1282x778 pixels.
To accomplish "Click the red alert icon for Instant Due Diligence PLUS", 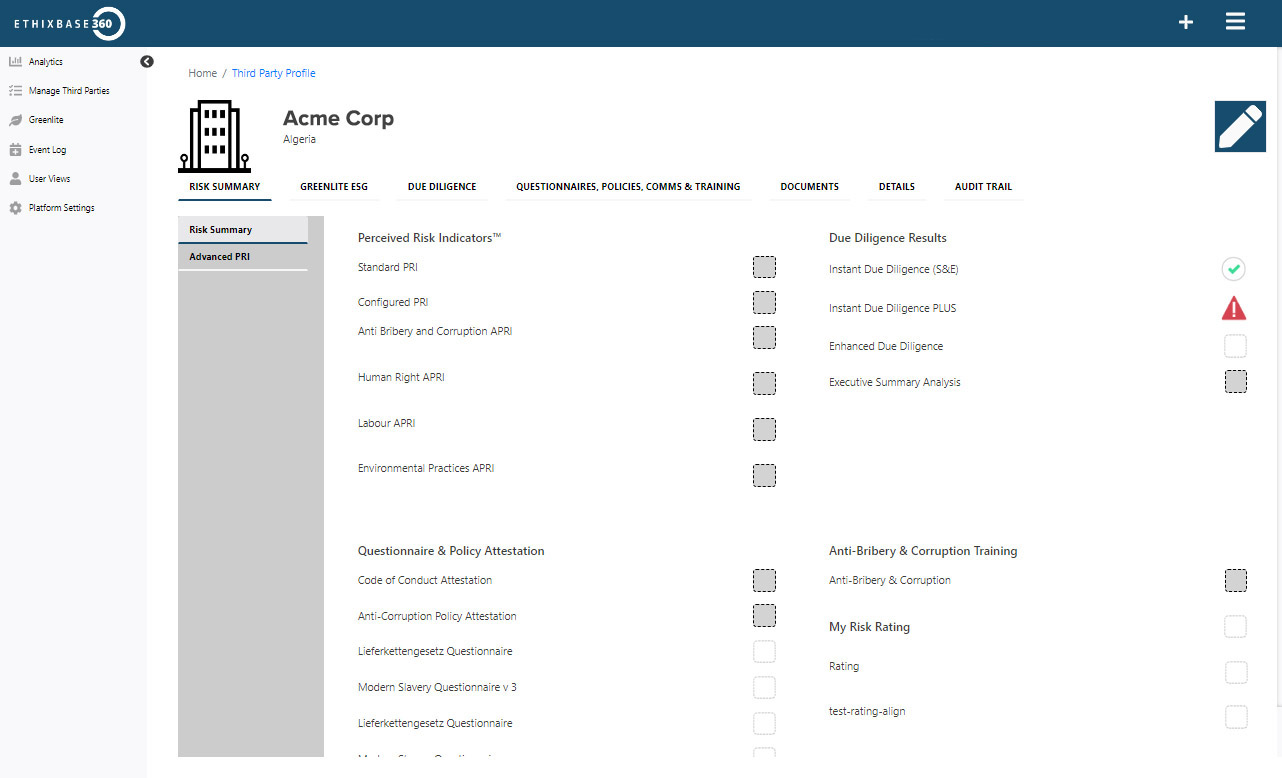I will (x=1233, y=308).
